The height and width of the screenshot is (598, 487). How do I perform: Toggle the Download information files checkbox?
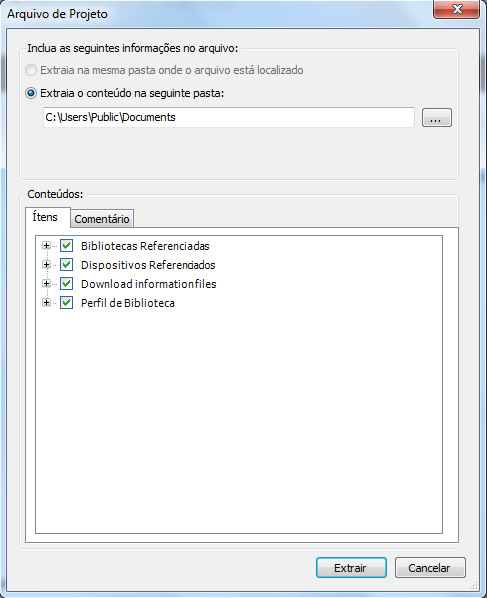tap(67, 284)
